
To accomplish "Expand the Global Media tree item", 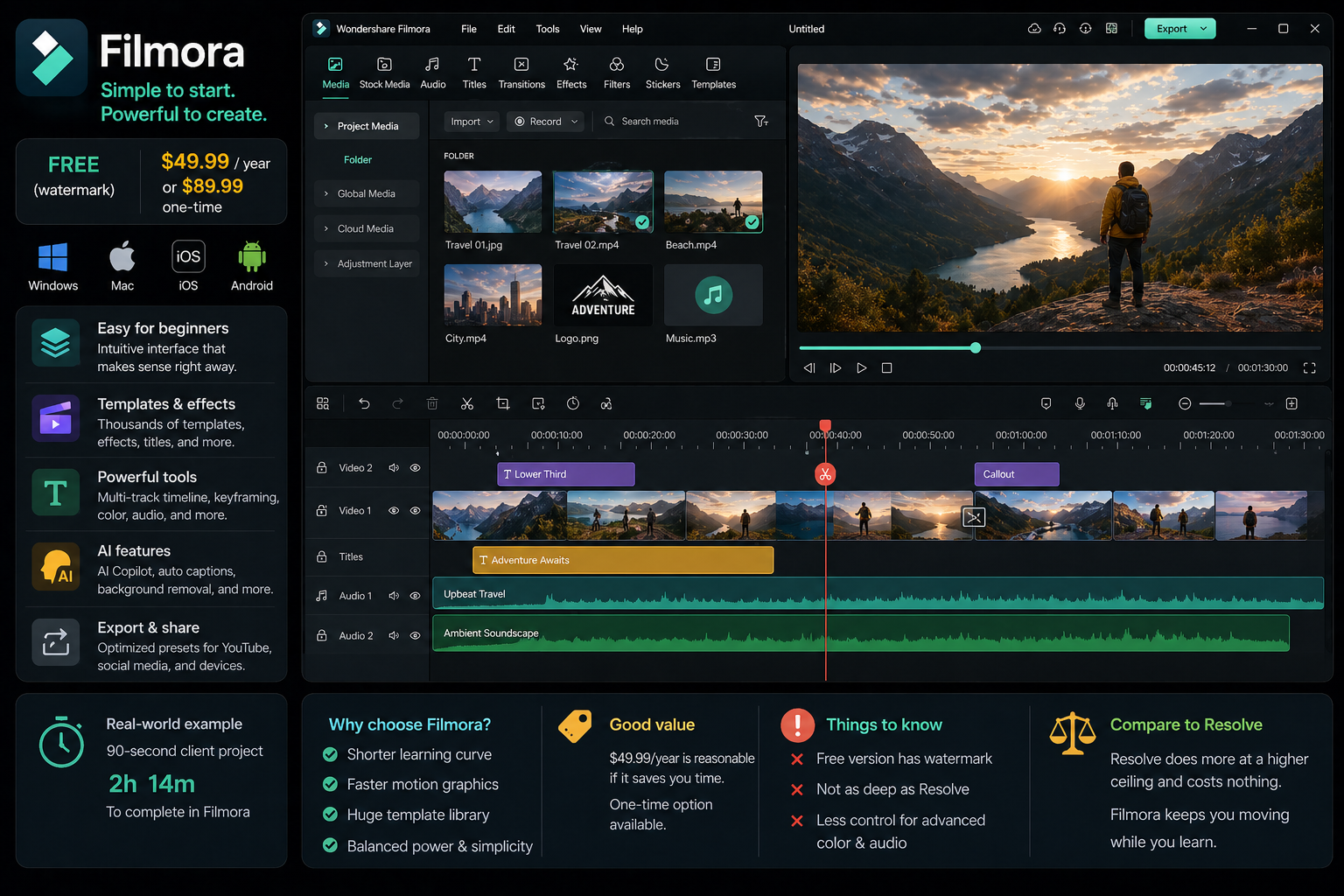I will (366, 193).
